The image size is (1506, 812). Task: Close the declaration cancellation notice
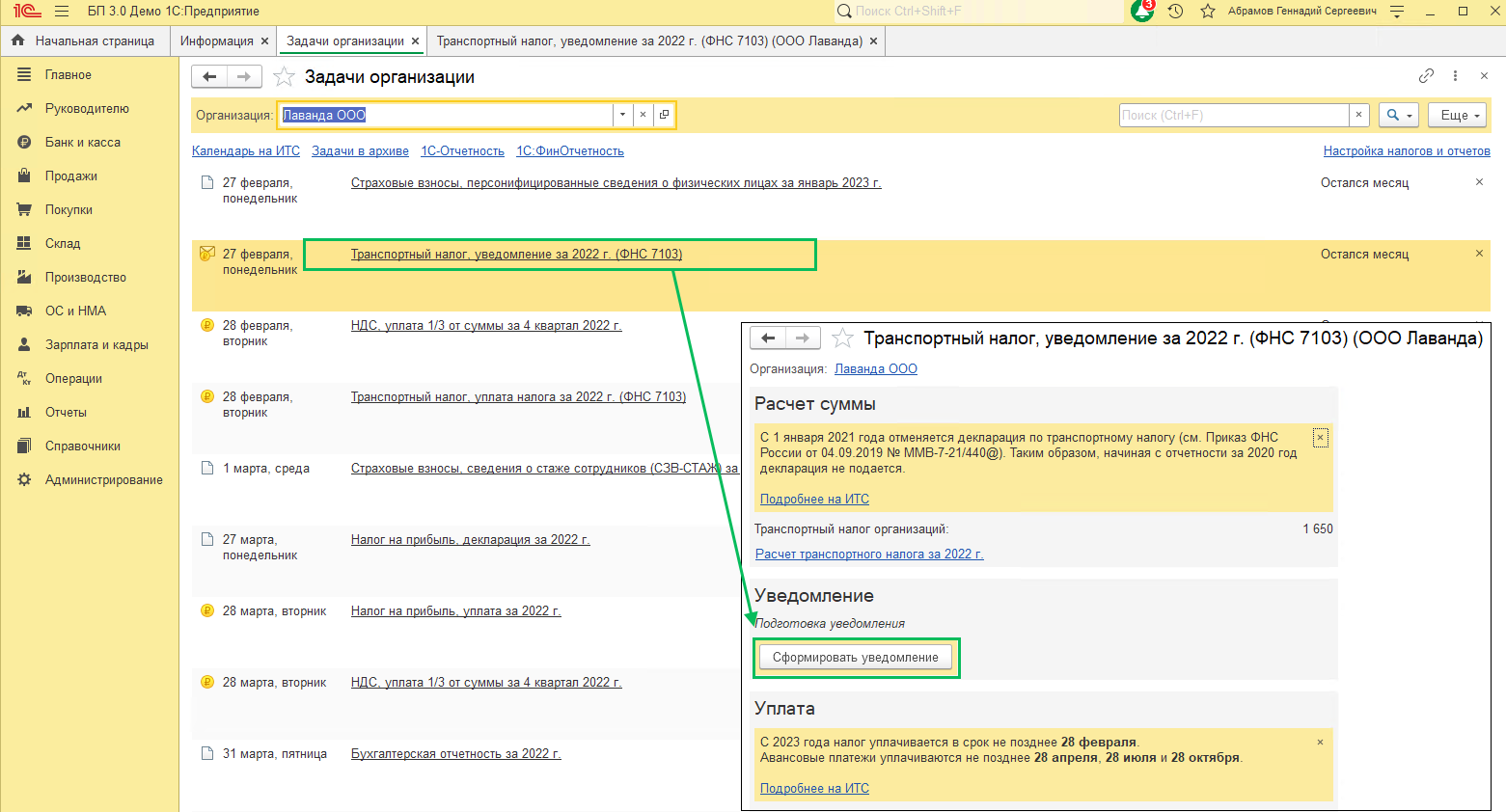point(1321,438)
